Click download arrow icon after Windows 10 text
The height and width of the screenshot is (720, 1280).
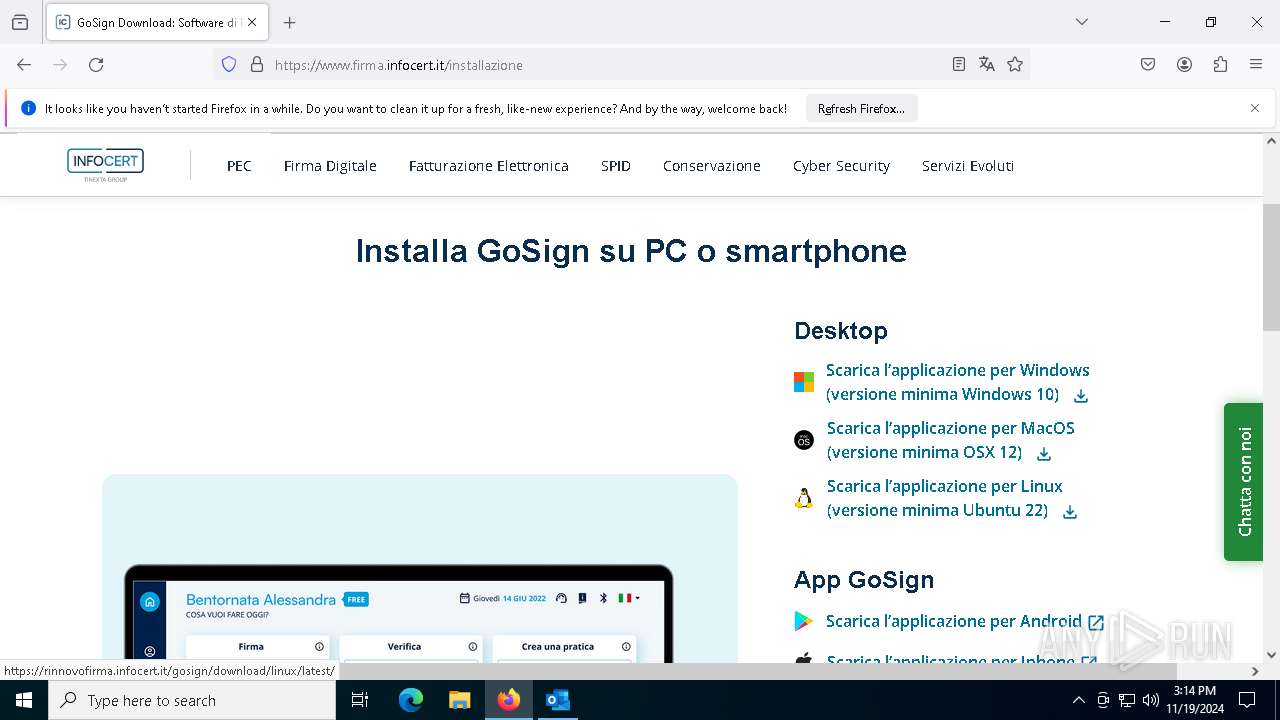tap(1081, 396)
